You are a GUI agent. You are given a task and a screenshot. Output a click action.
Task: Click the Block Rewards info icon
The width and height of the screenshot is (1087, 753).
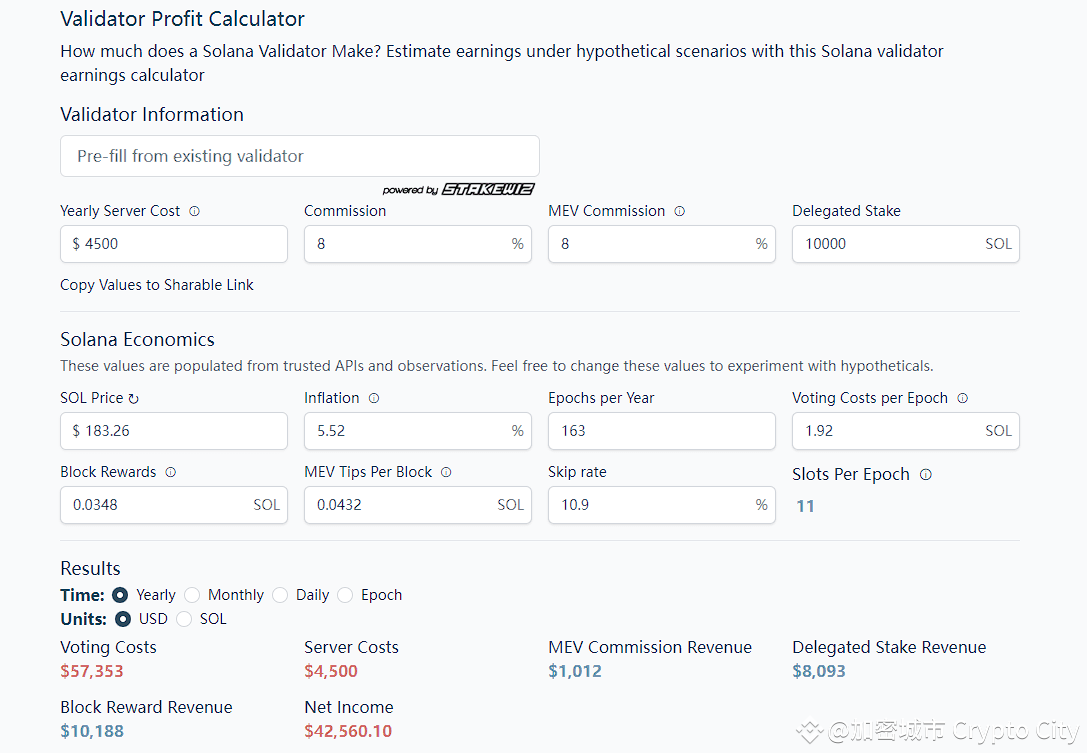171,472
